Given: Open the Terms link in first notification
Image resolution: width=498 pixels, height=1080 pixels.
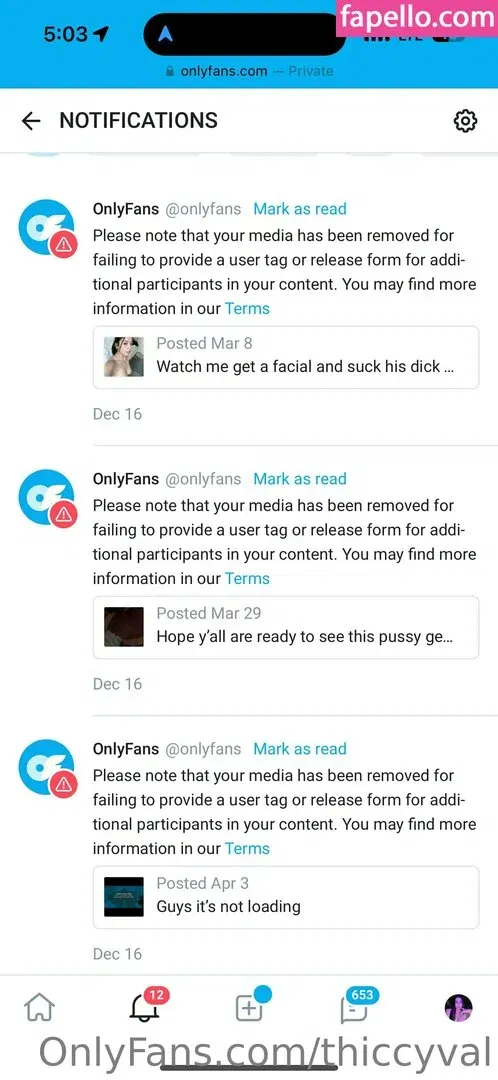Looking at the screenshot, I should (247, 309).
